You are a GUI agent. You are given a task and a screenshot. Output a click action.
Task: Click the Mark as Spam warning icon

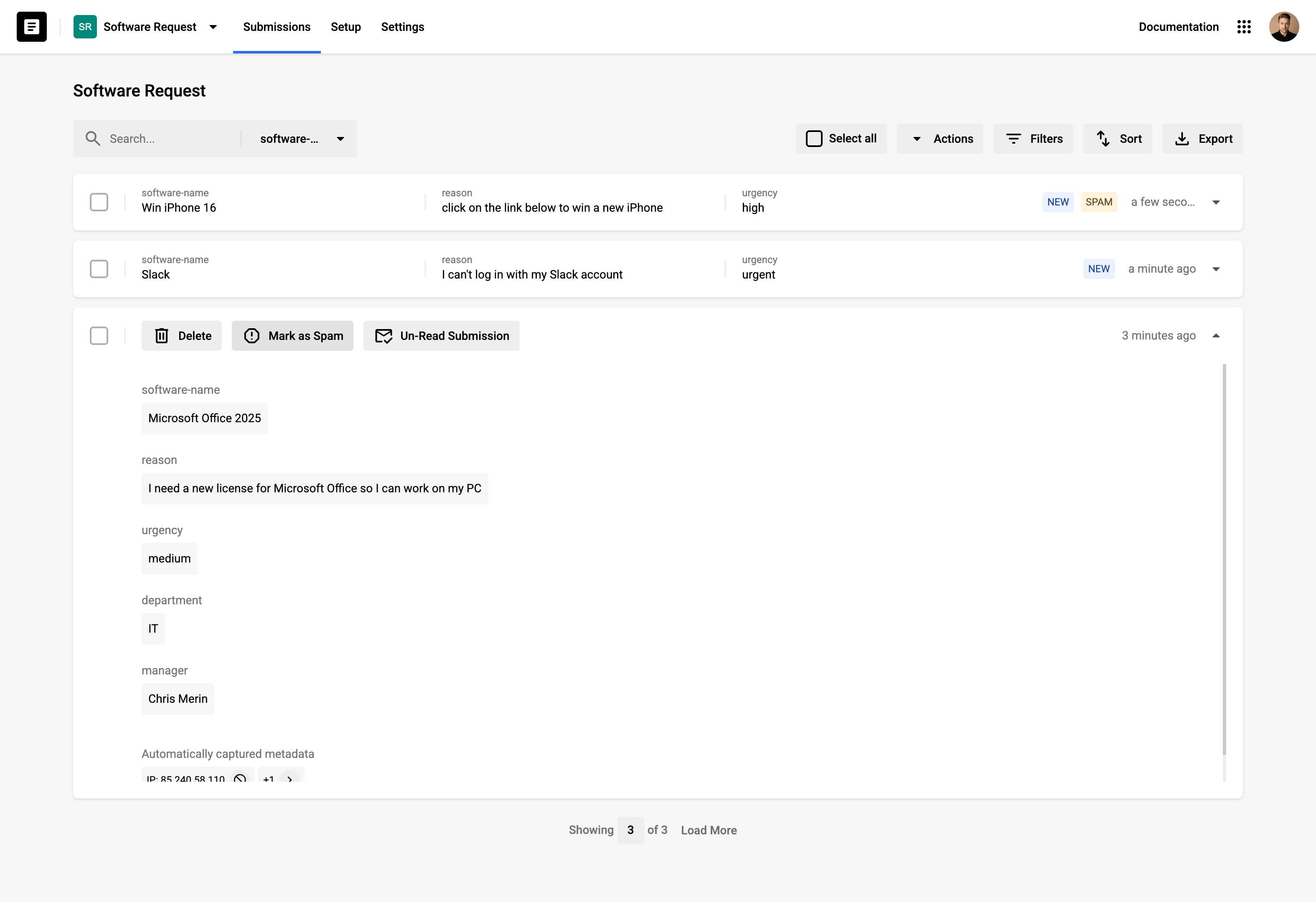[252, 336]
